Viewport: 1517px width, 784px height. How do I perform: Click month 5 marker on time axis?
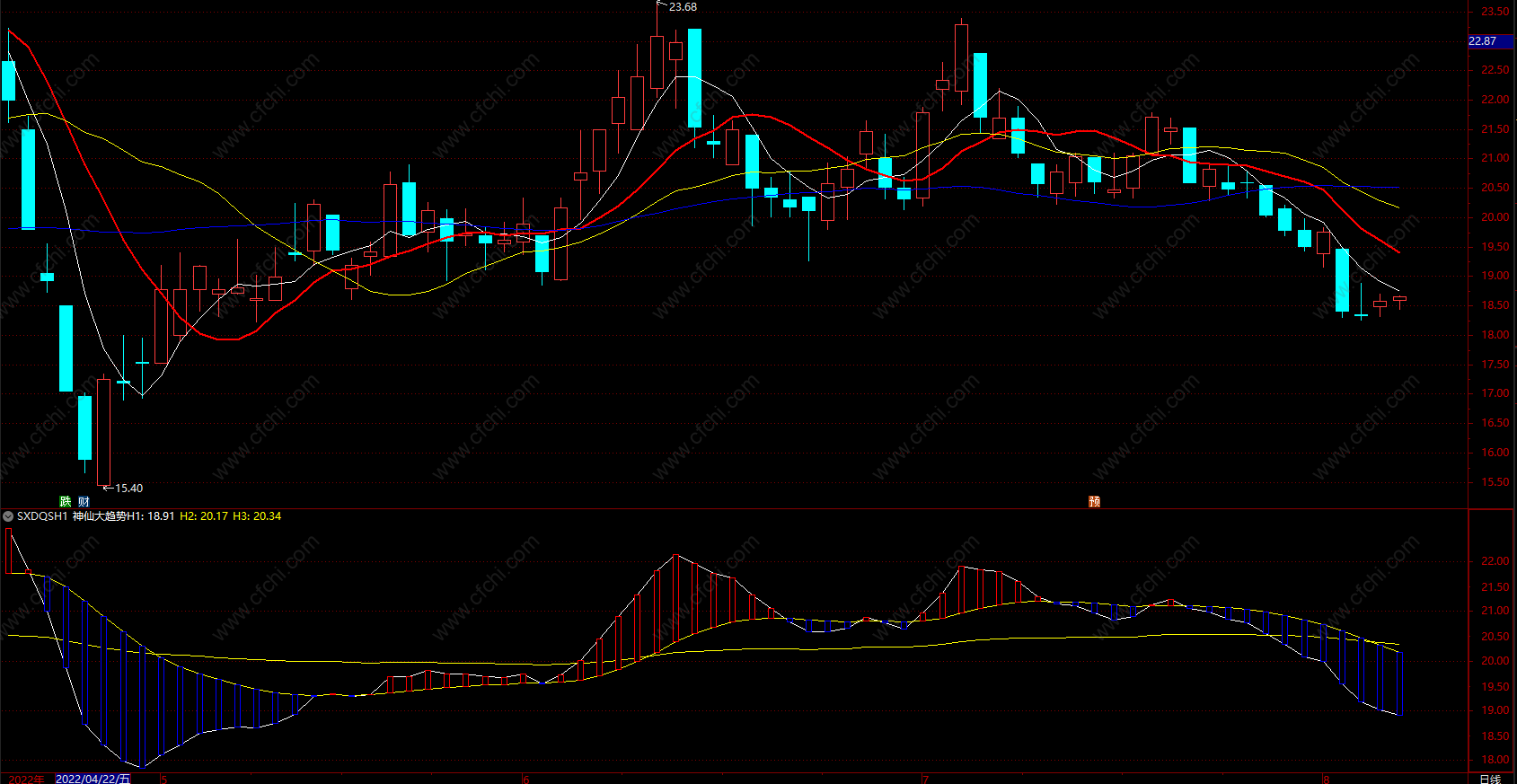pos(163,779)
